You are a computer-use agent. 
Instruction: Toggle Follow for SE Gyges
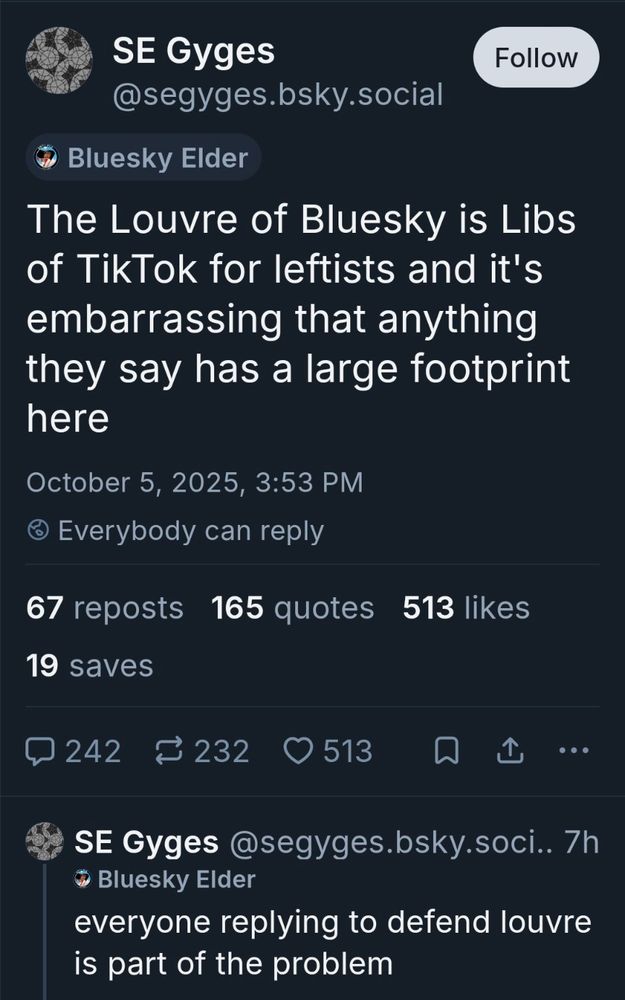coord(535,57)
